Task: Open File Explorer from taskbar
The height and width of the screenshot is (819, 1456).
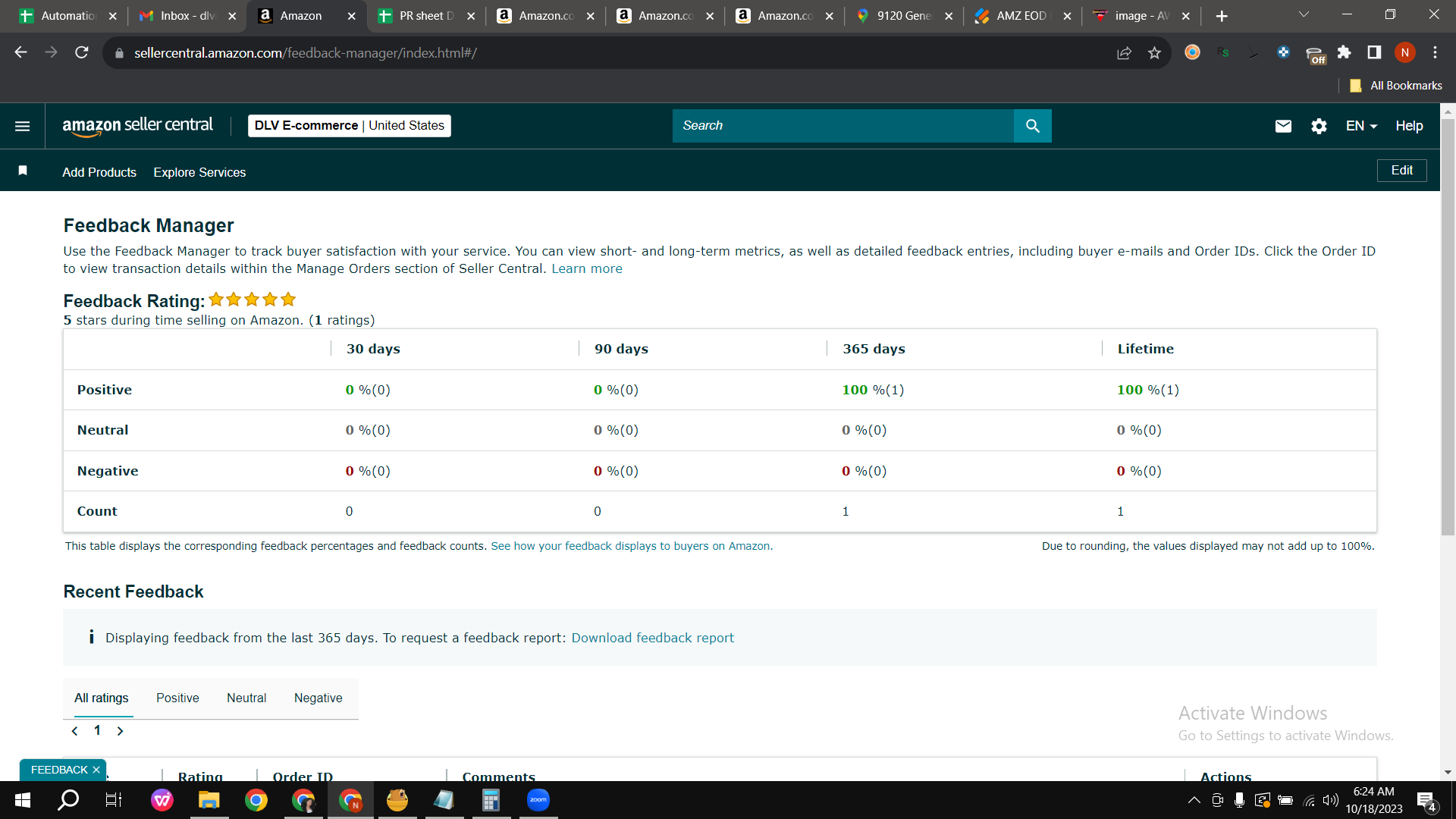Action: 209,800
